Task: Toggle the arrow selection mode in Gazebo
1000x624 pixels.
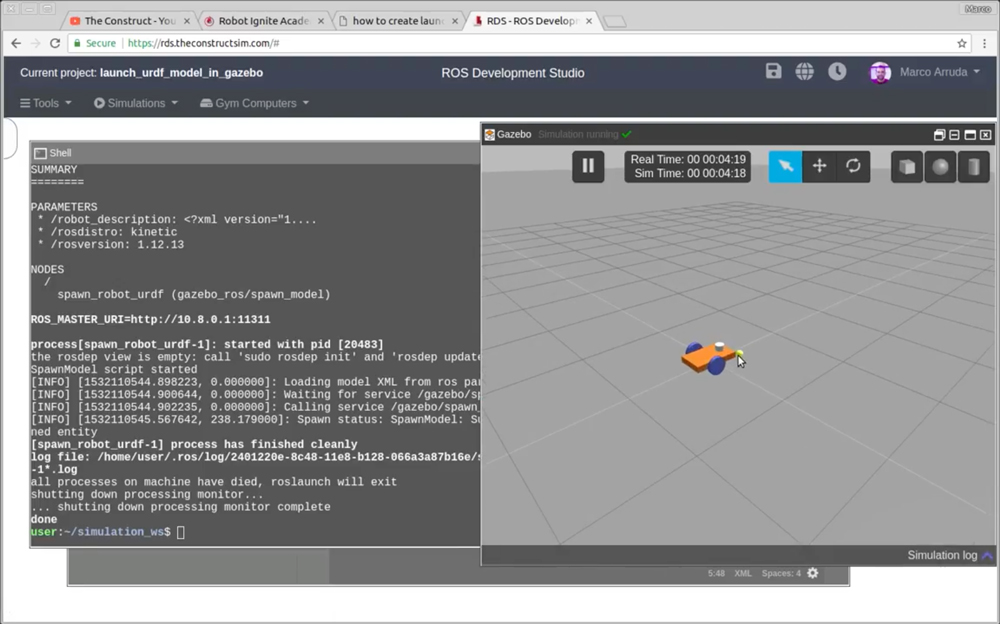Action: pos(785,166)
